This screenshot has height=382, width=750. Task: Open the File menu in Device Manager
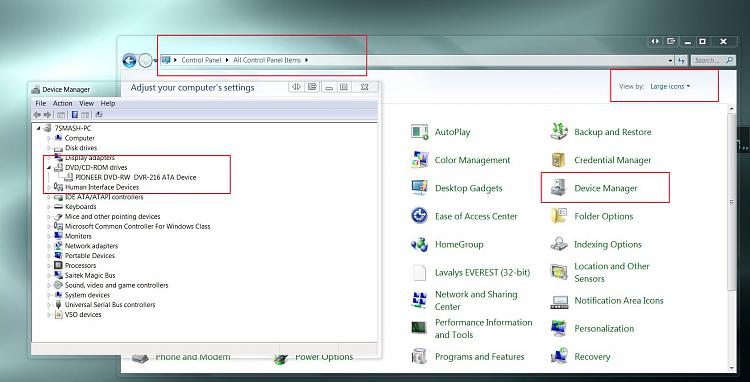[x=41, y=103]
